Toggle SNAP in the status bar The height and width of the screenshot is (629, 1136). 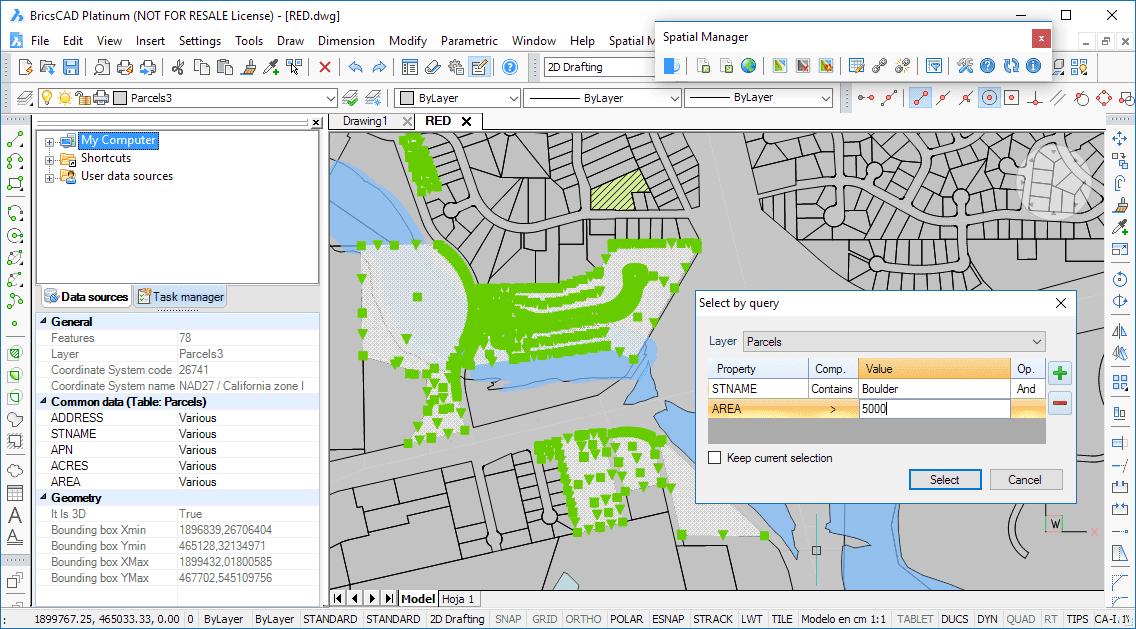click(508, 619)
